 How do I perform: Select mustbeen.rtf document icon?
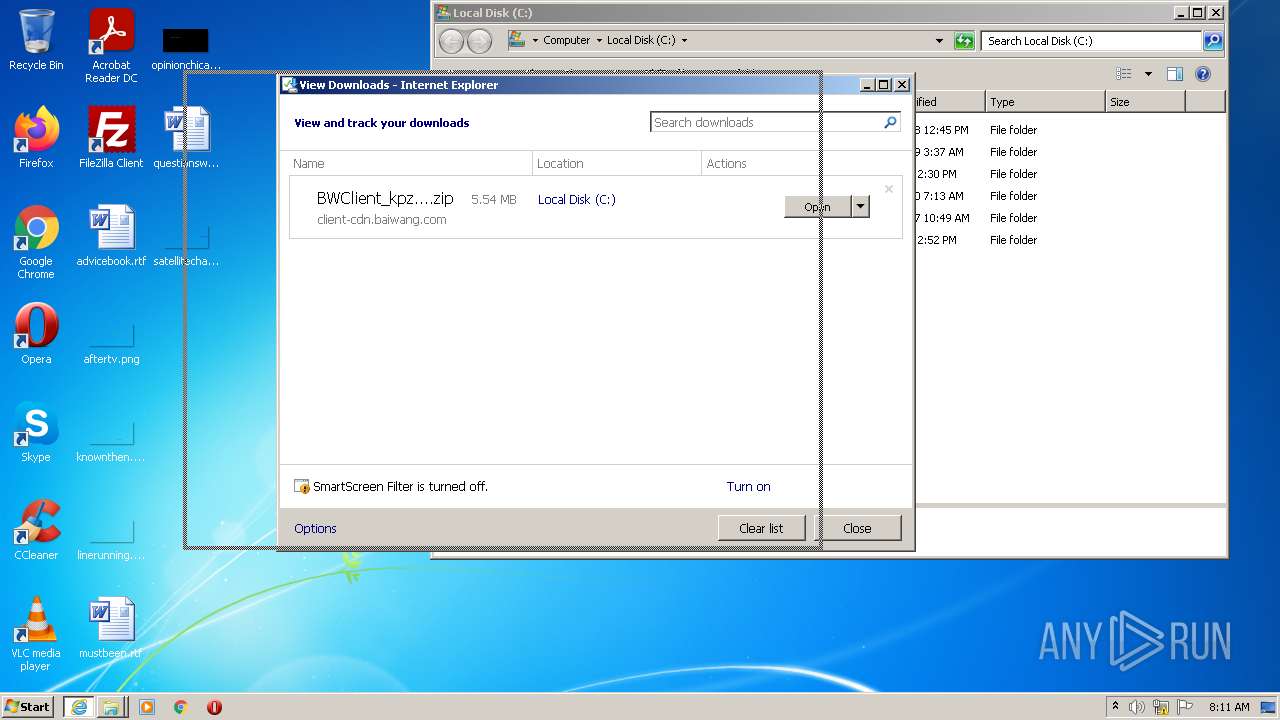111,628
